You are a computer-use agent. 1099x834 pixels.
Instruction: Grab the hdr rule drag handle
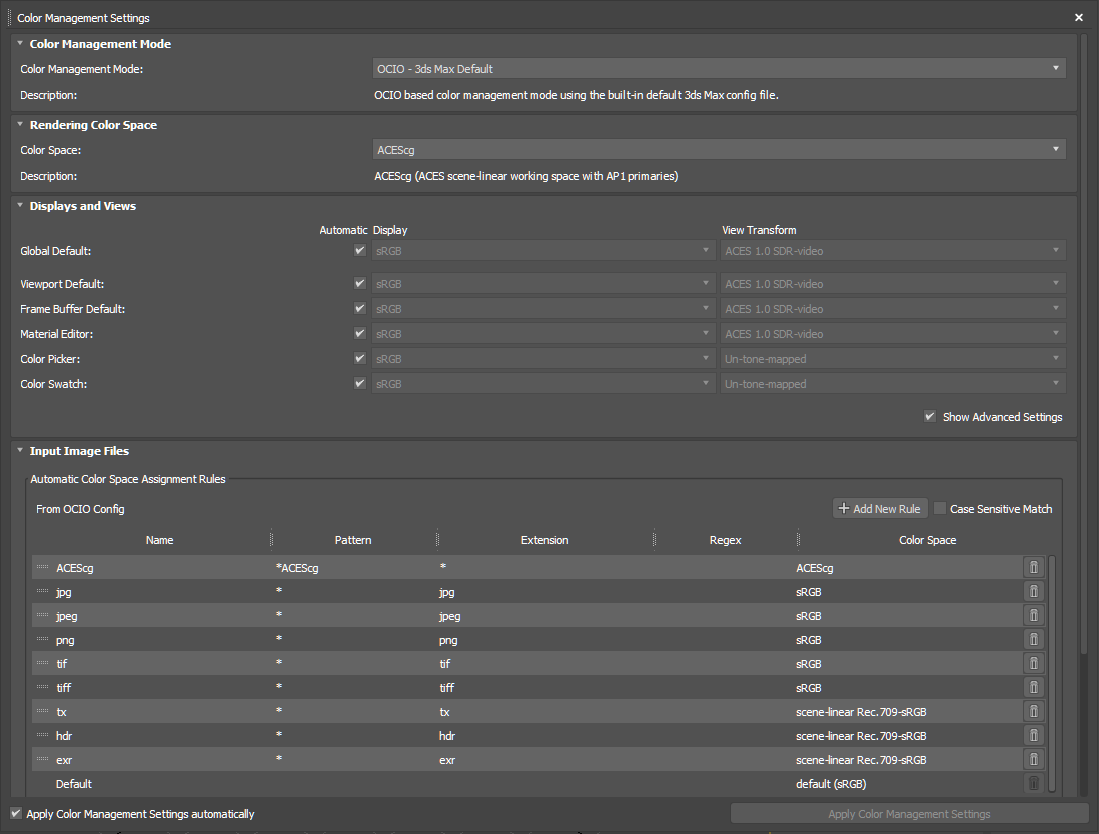43,735
